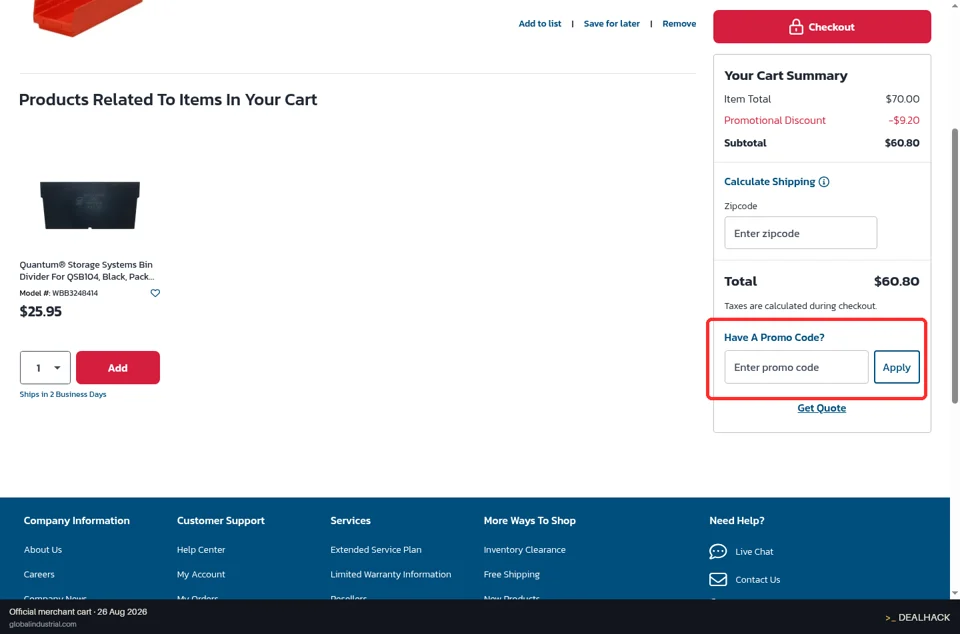The image size is (960, 634).
Task: Open the Get Quote link
Action: point(822,408)
